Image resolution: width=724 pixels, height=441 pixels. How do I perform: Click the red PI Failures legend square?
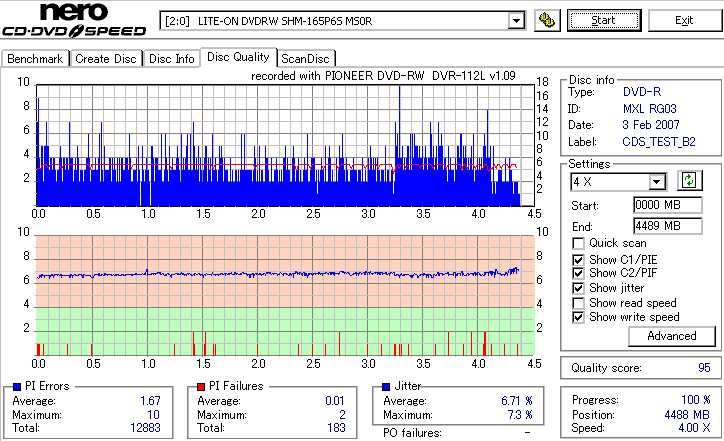[x=201, y=387]
